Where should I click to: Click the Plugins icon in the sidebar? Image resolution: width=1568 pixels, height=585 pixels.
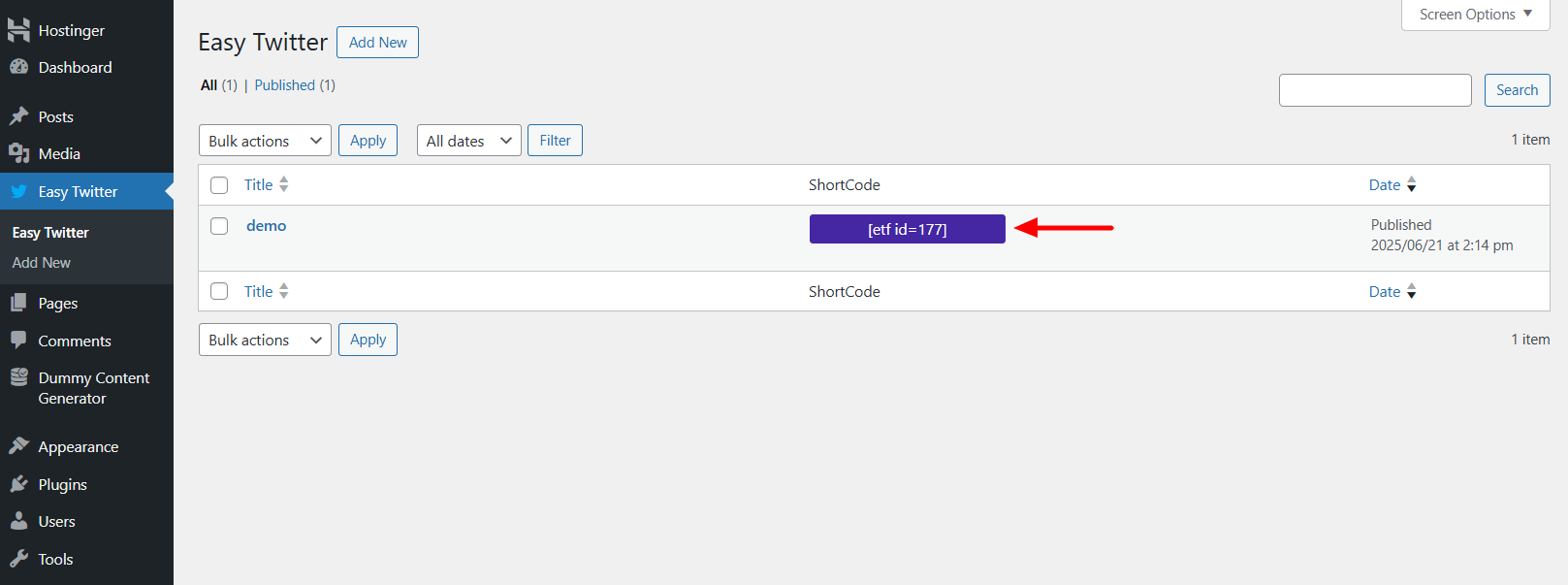tap(19, 483)
